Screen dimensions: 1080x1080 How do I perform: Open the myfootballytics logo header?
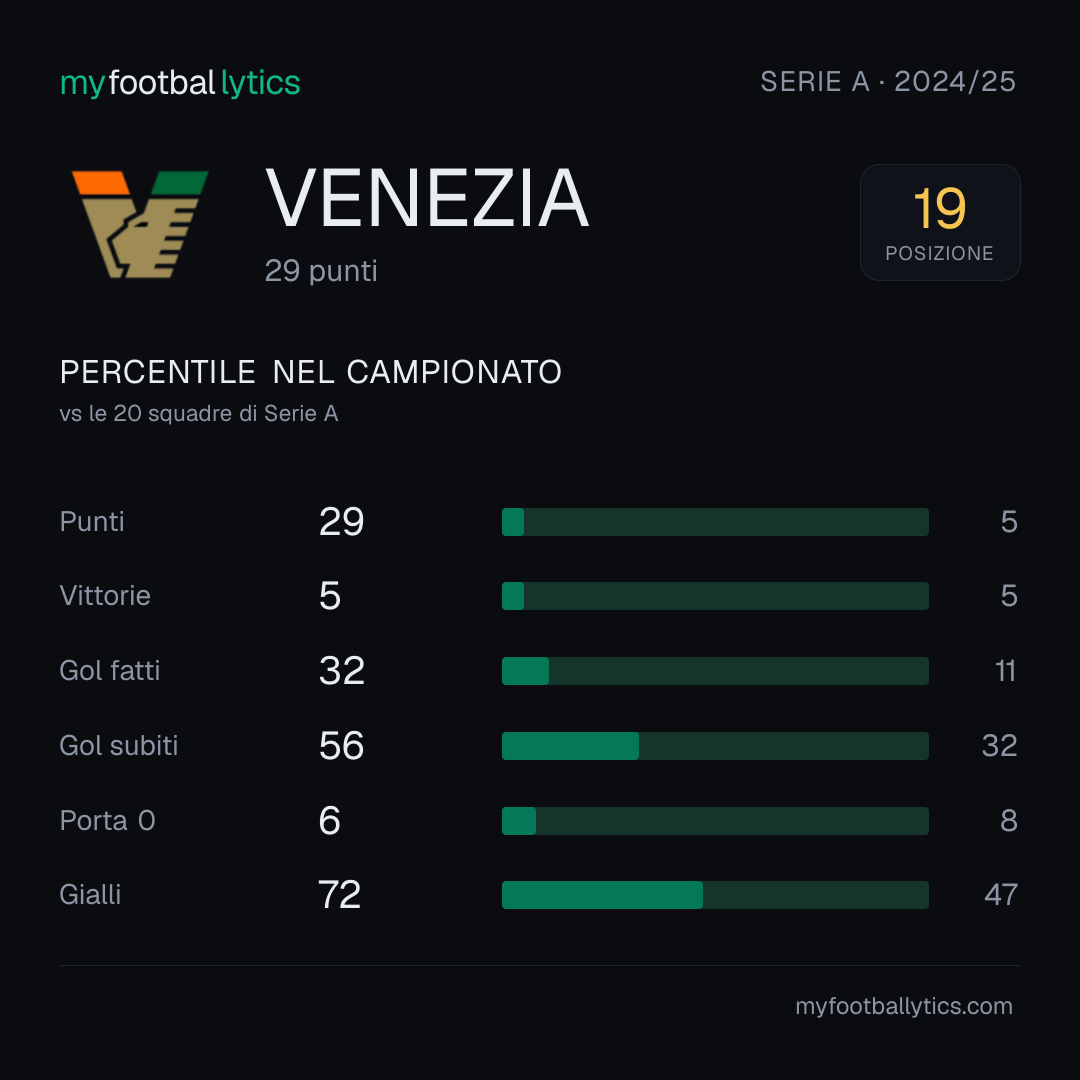point(180,83)
